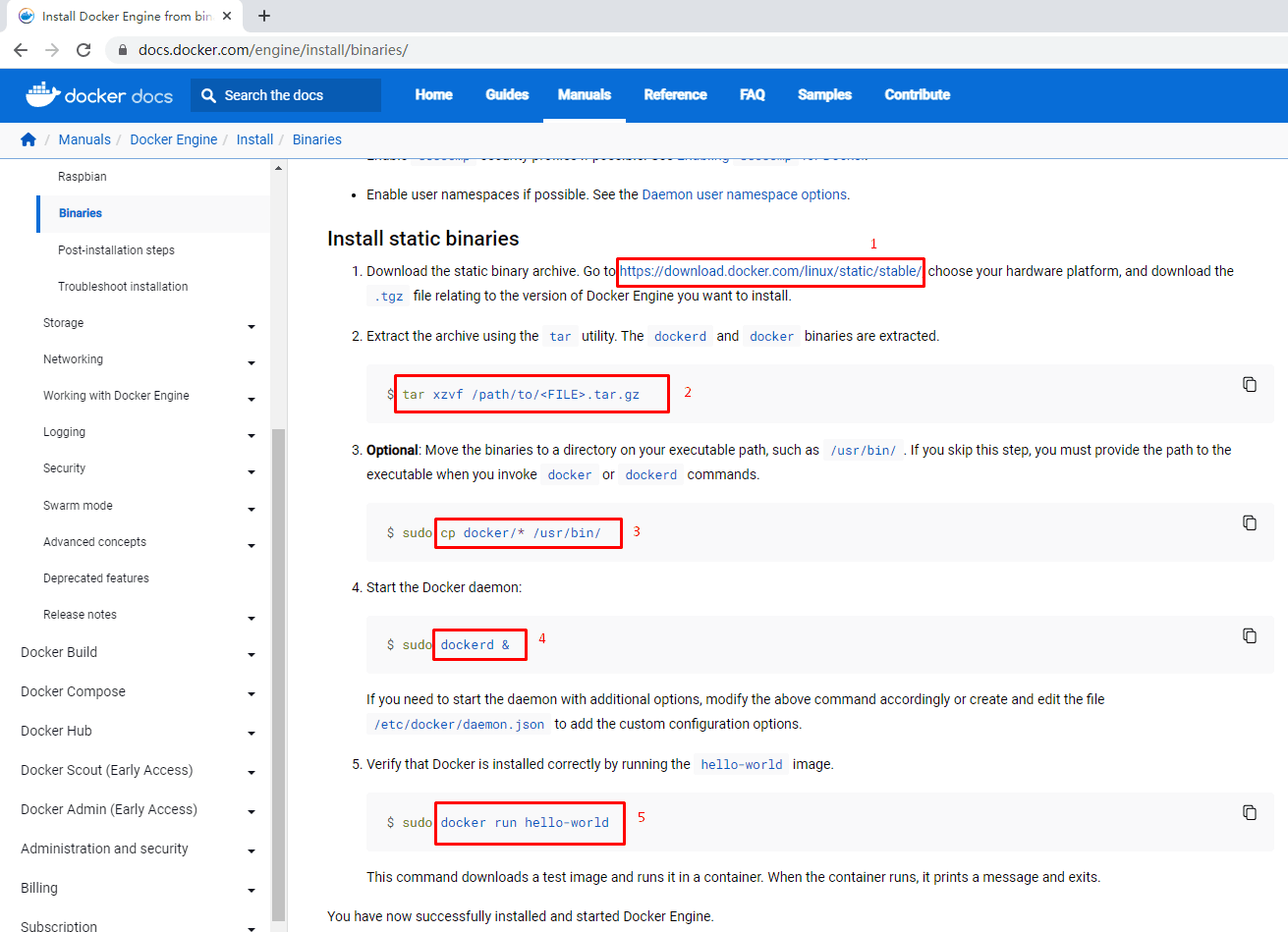Screen dimensions: 1288x932
Task: Copy the tar xzvf command
Action: (1250, 384)
